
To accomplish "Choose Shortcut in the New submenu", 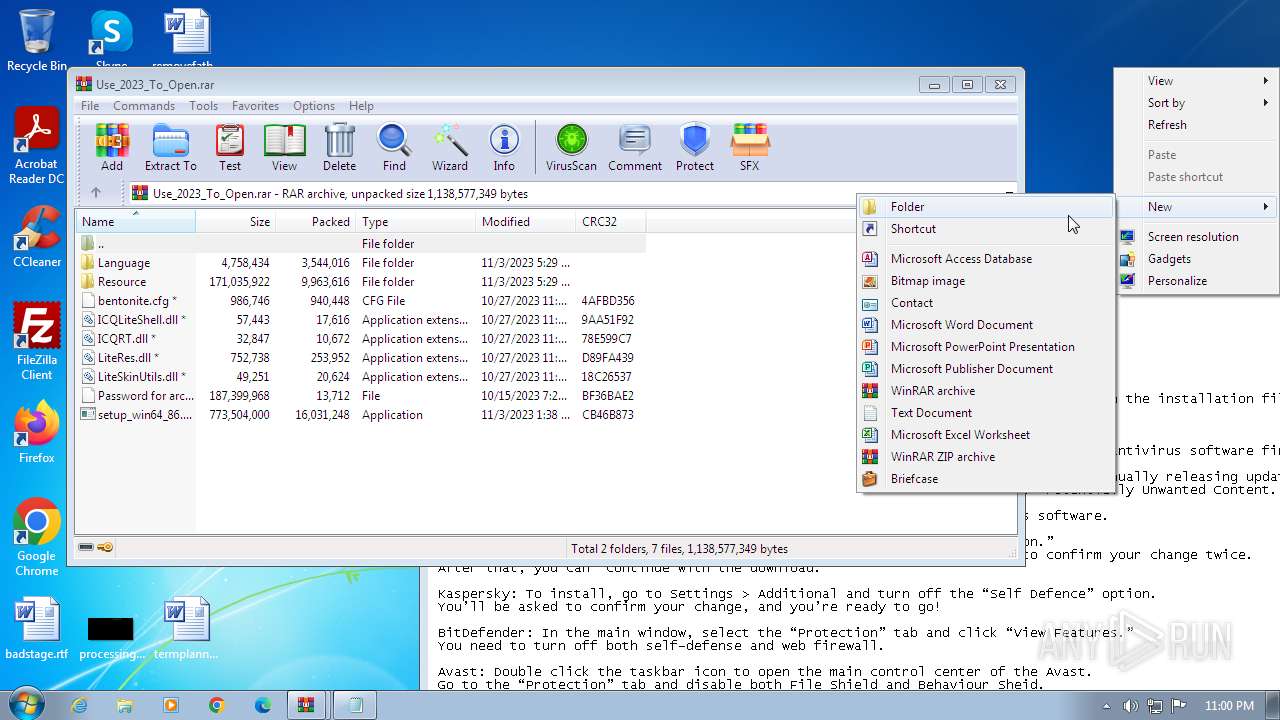I will click(985, 229).
